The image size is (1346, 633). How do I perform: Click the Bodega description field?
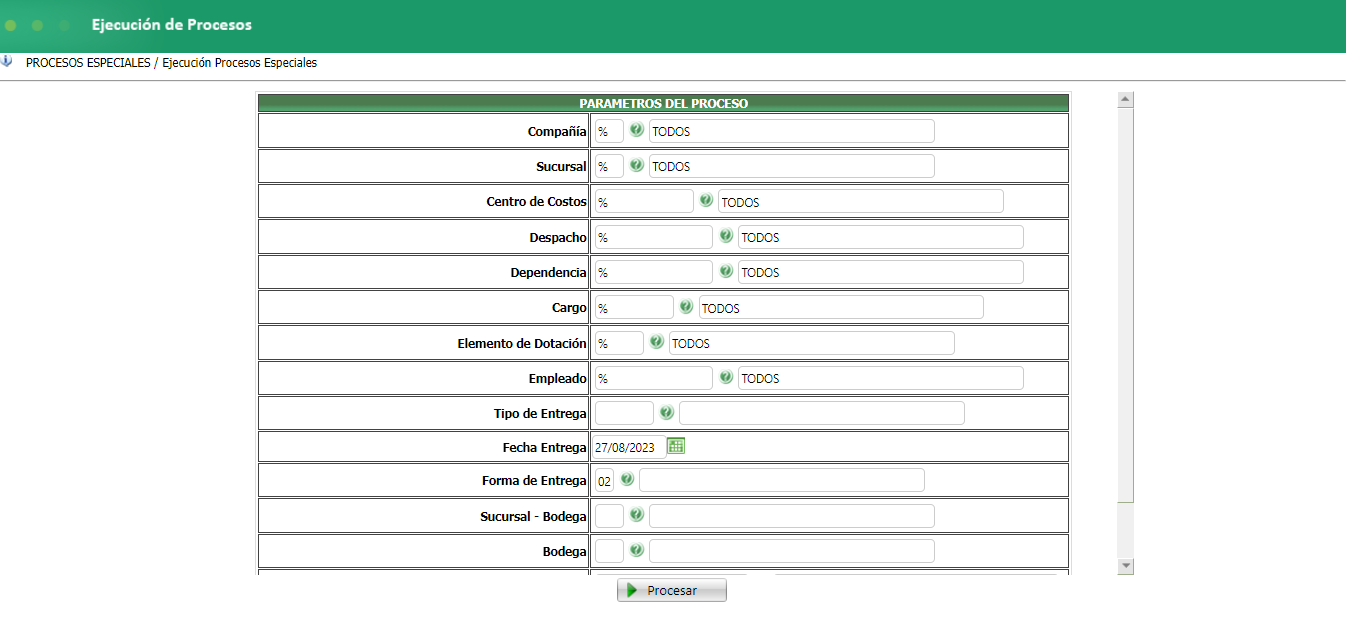[792, 551]
